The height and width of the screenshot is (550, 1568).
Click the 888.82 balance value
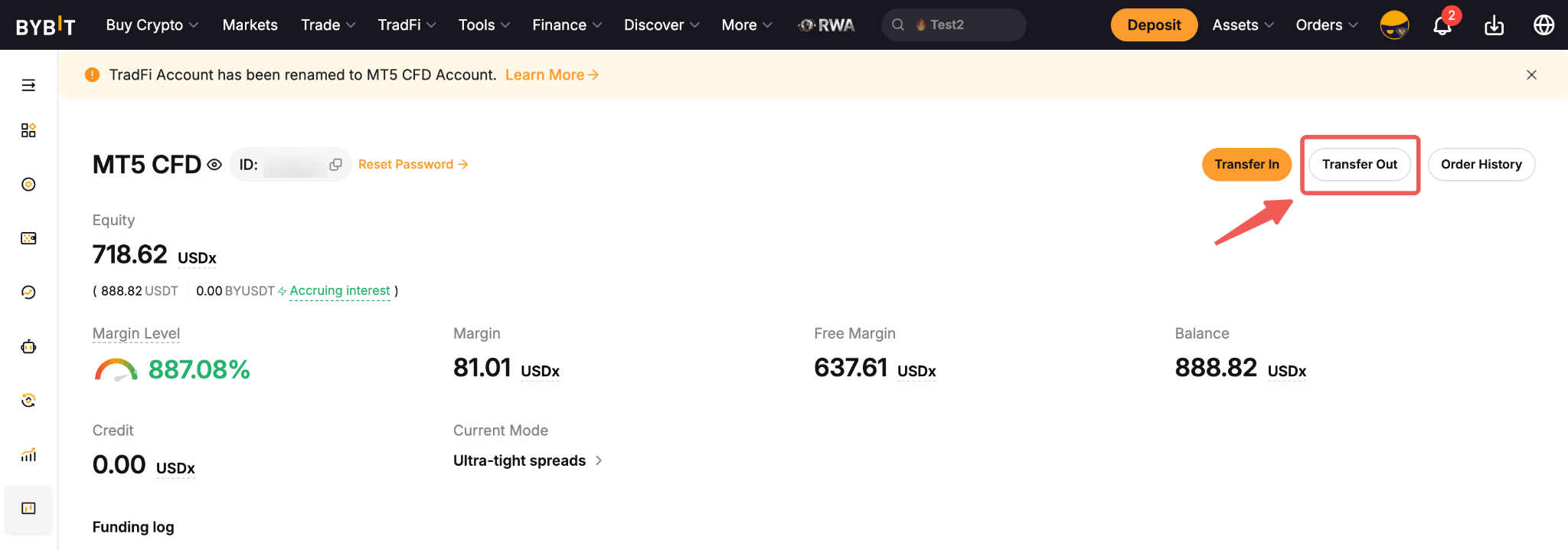(x=1216, y=368)
